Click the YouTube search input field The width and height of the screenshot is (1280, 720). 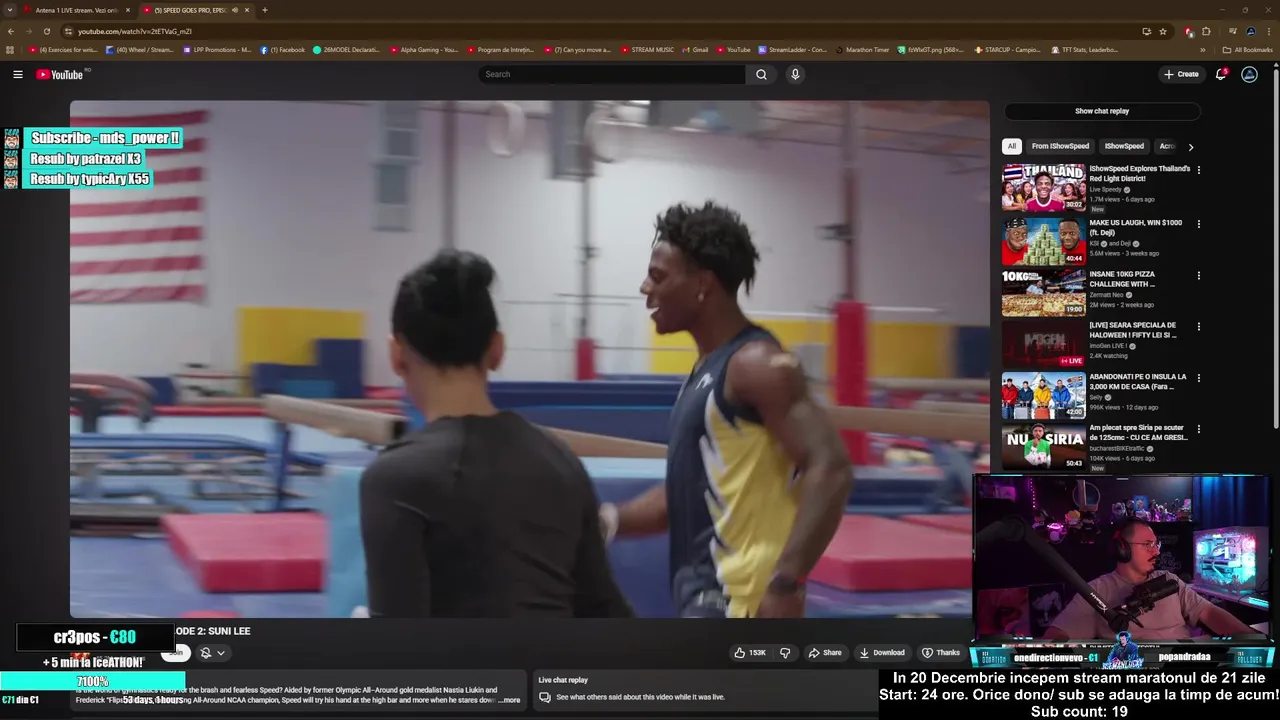(x=612, y=74)
